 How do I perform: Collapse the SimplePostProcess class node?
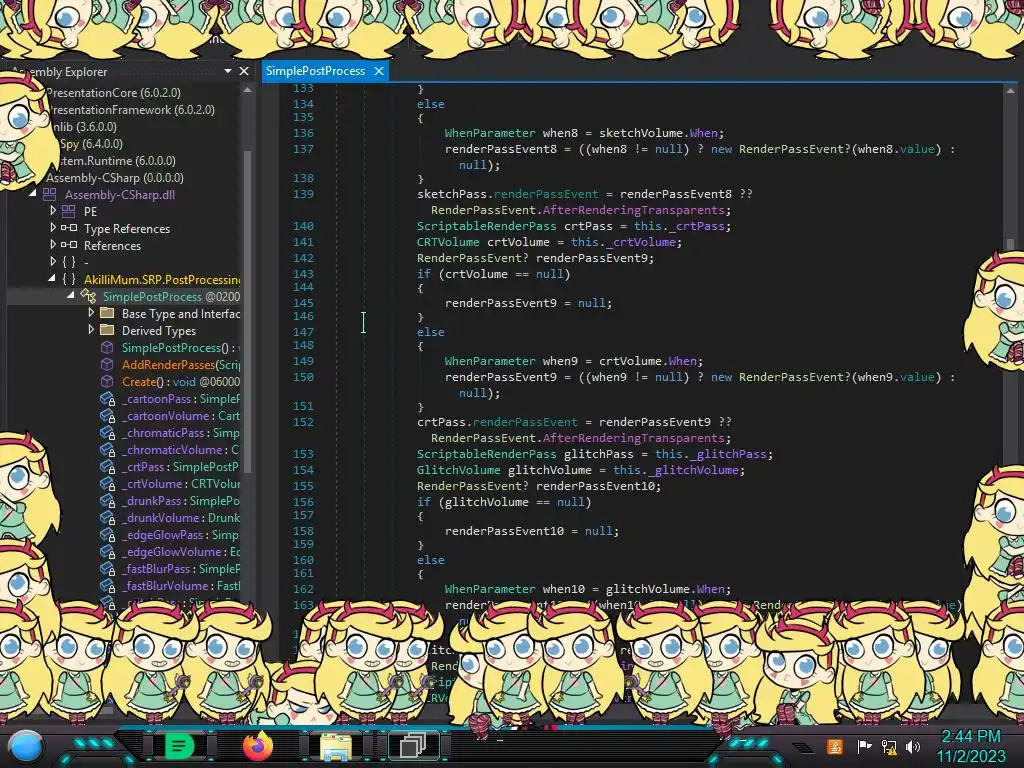click(x=71, y=295)
